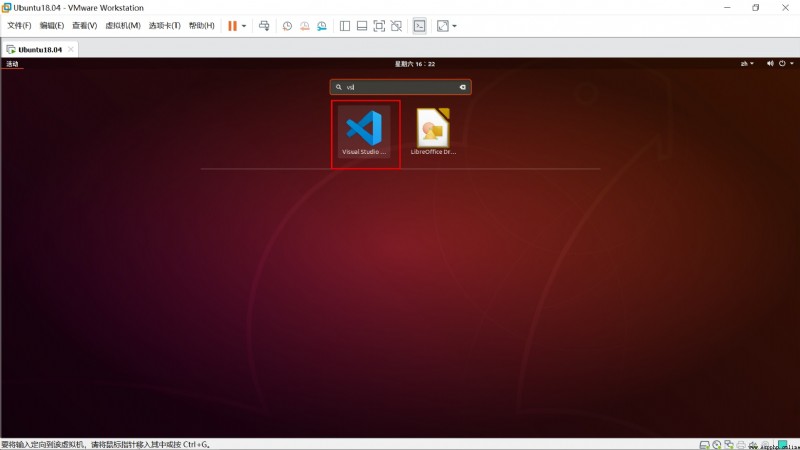This screenshot has height=450, width=800.
Task: Click the power icon in the Ubuntu top bar
Action: [782, 64]
